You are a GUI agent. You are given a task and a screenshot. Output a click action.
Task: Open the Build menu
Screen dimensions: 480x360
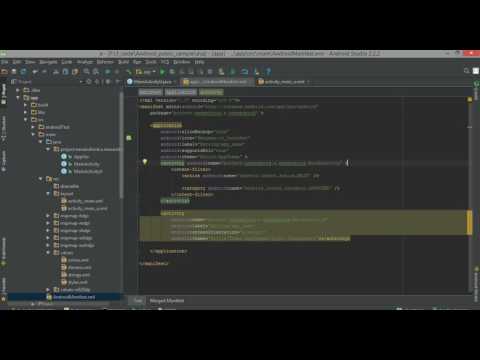point(123,62)
